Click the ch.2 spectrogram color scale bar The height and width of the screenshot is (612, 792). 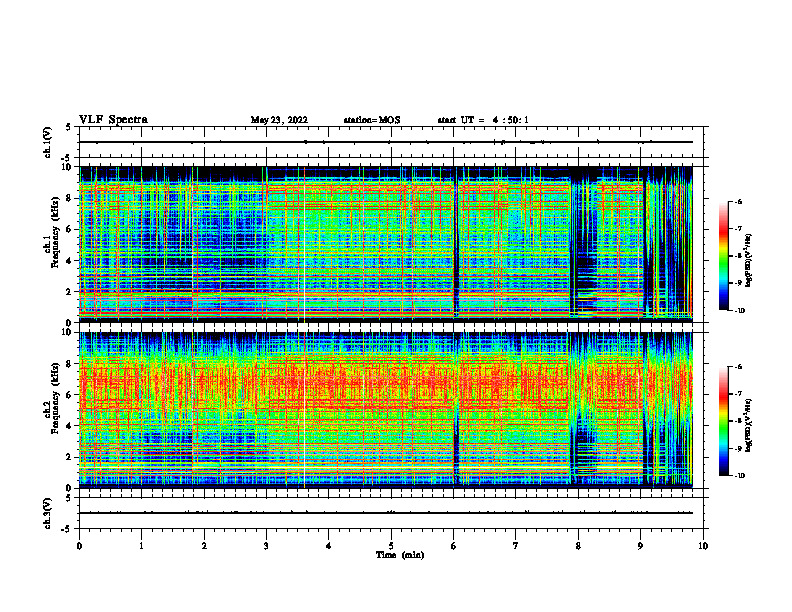click(723, 421)
